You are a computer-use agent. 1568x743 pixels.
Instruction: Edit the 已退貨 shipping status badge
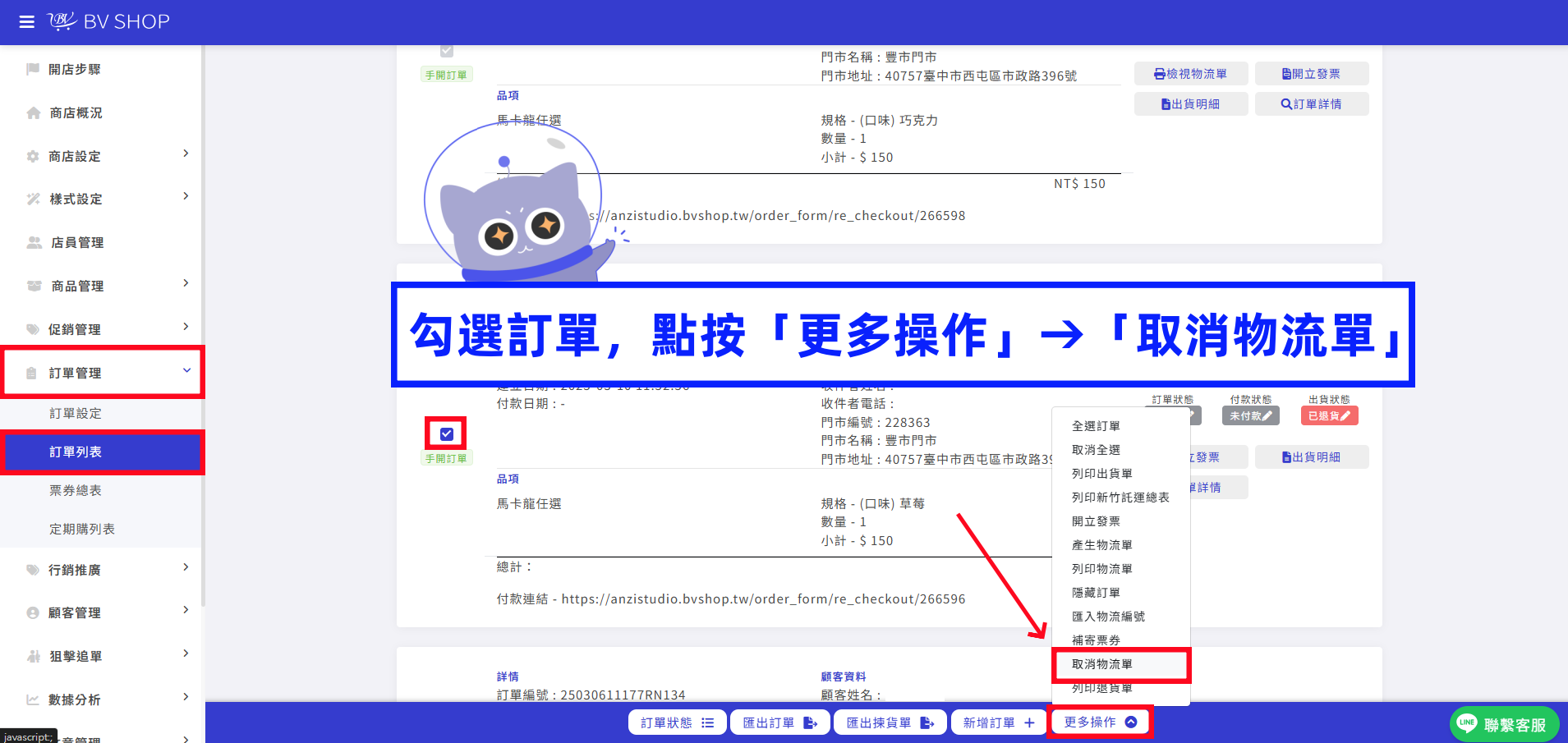tap(1329, 415)
